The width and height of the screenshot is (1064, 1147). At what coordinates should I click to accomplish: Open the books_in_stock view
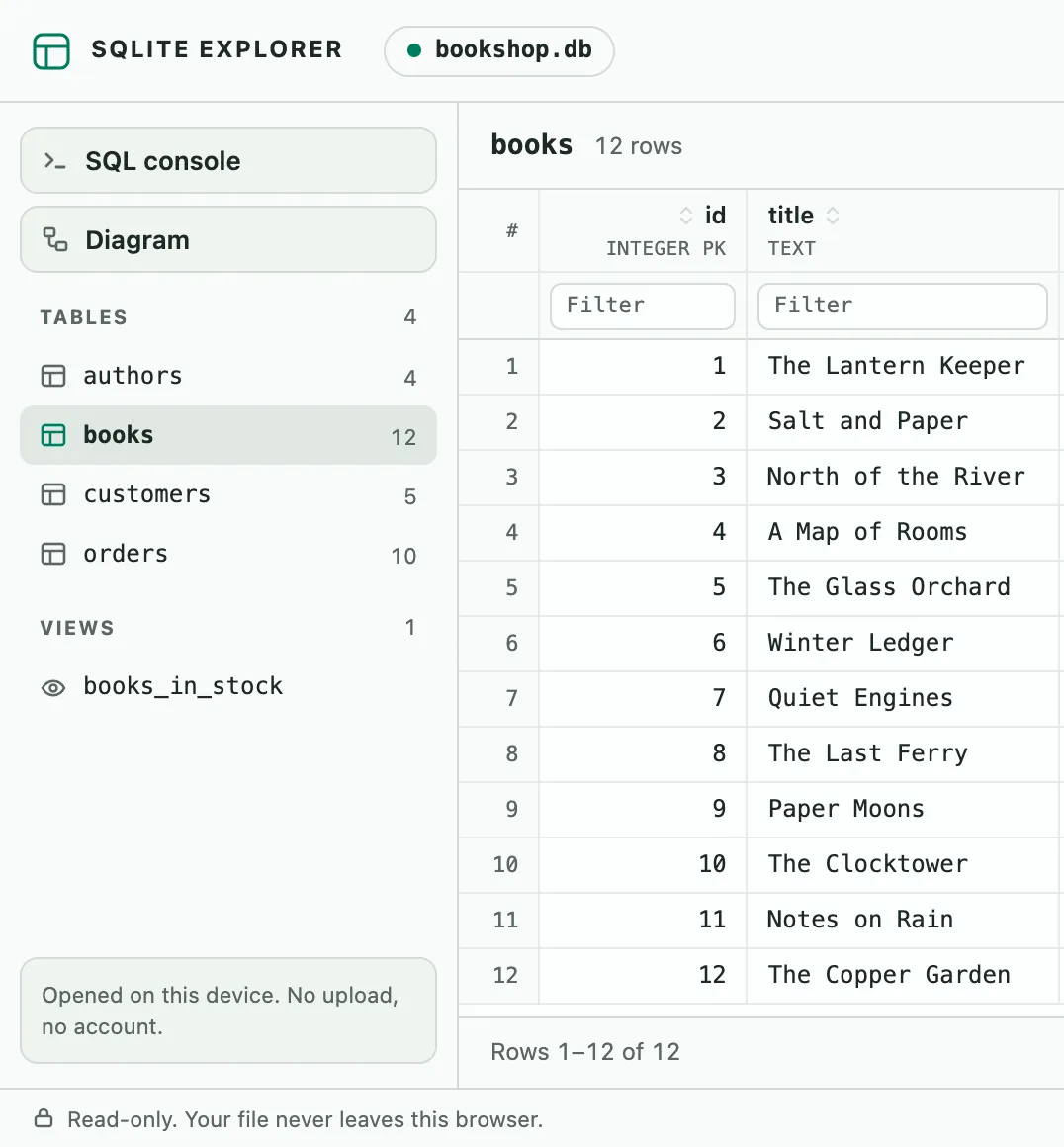228,686
